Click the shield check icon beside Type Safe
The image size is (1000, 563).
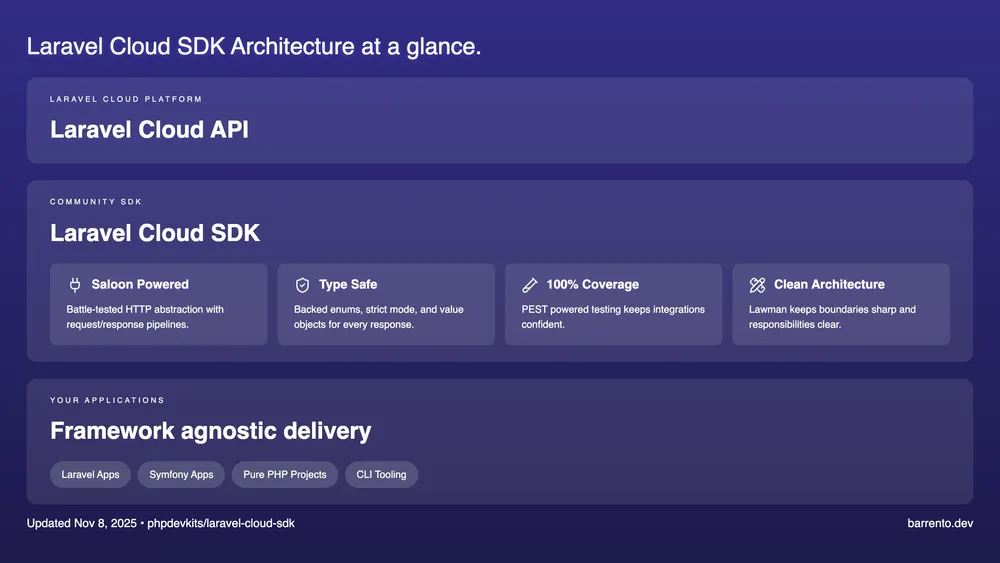coord(302,285)
